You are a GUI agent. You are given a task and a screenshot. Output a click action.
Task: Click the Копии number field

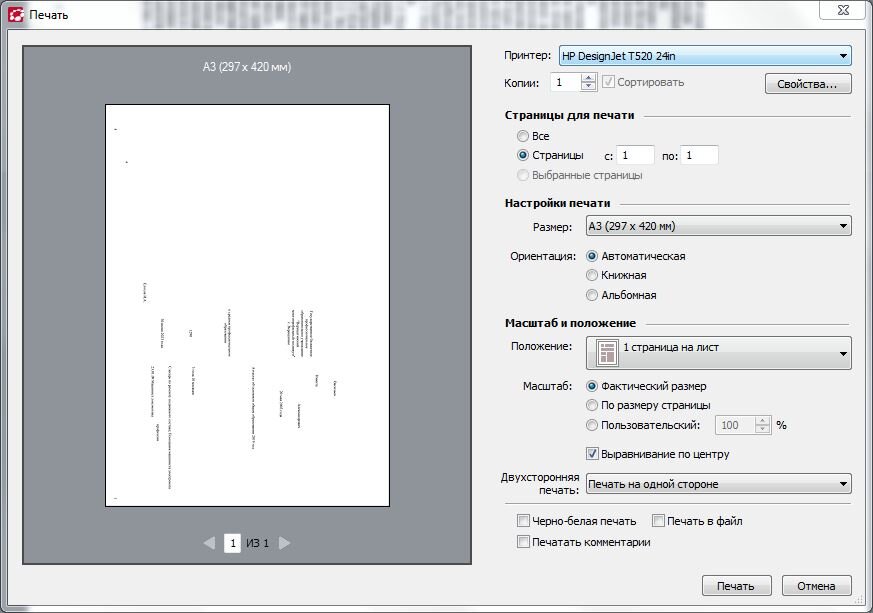(x=566, y=82)
